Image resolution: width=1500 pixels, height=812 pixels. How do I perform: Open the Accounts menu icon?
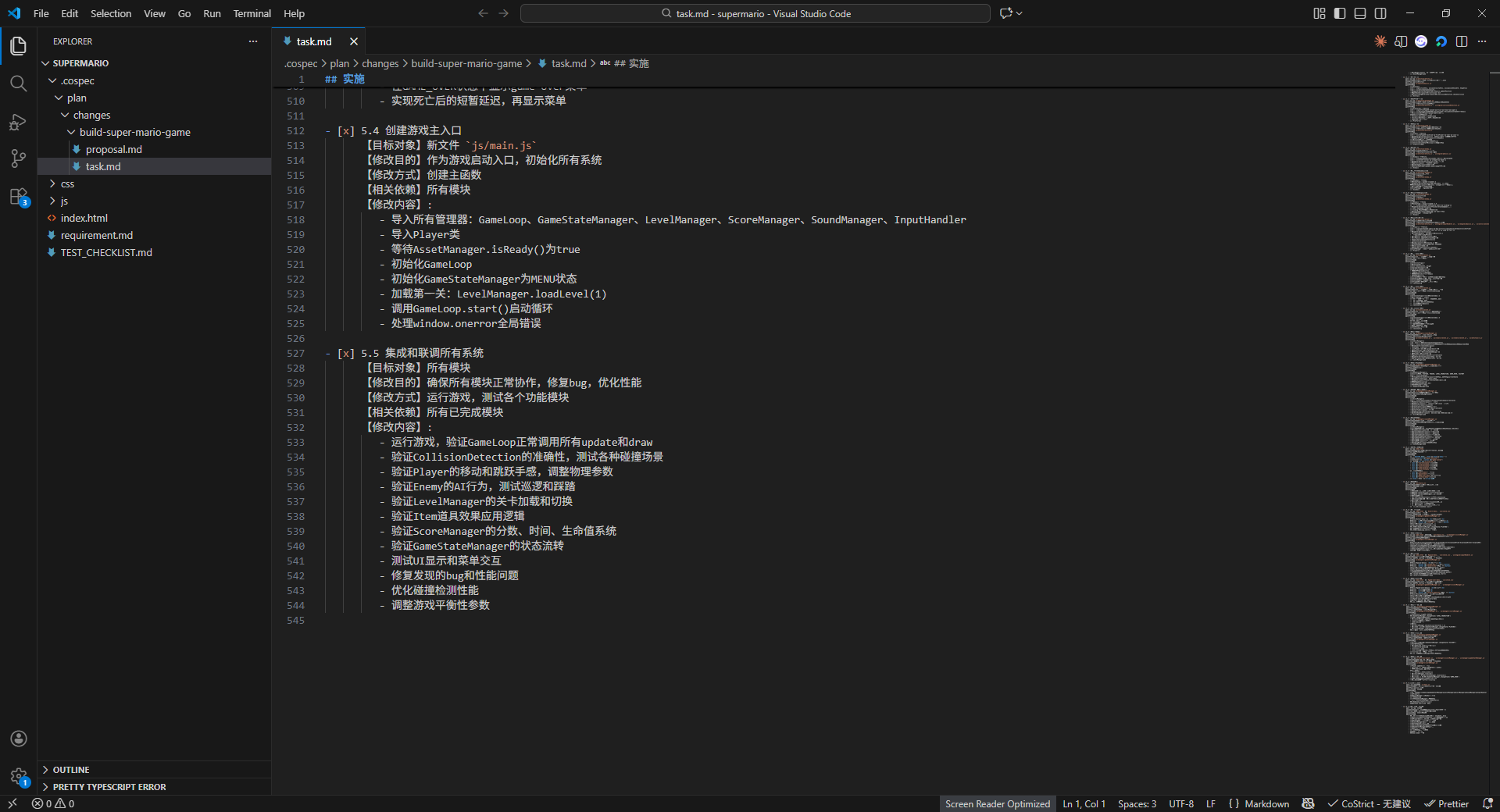pos(19,739)
